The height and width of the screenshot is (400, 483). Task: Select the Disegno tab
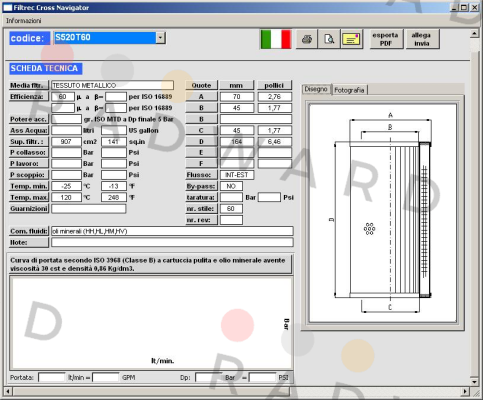(316, 89)
